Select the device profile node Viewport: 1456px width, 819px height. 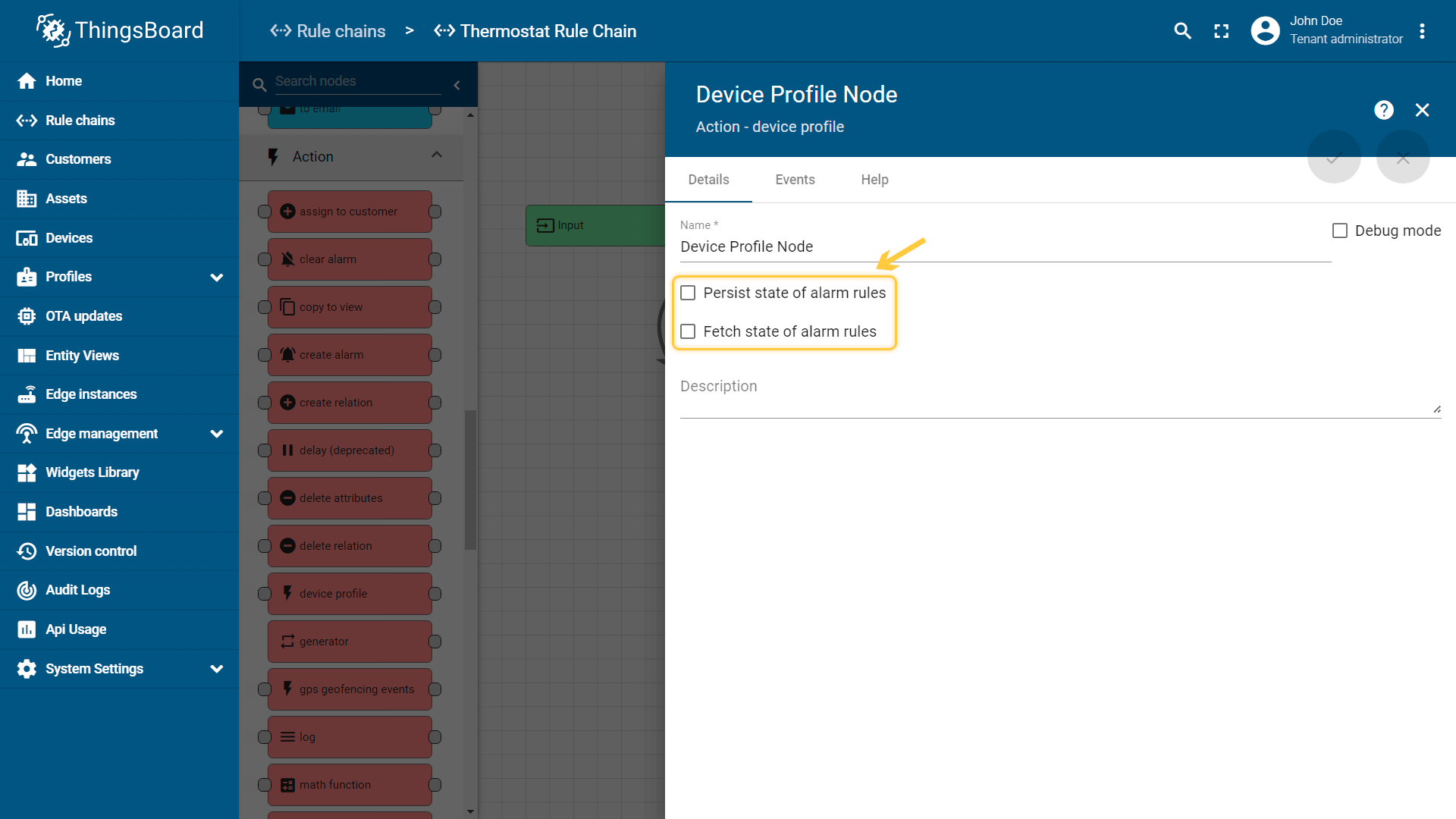coord(350,594)
